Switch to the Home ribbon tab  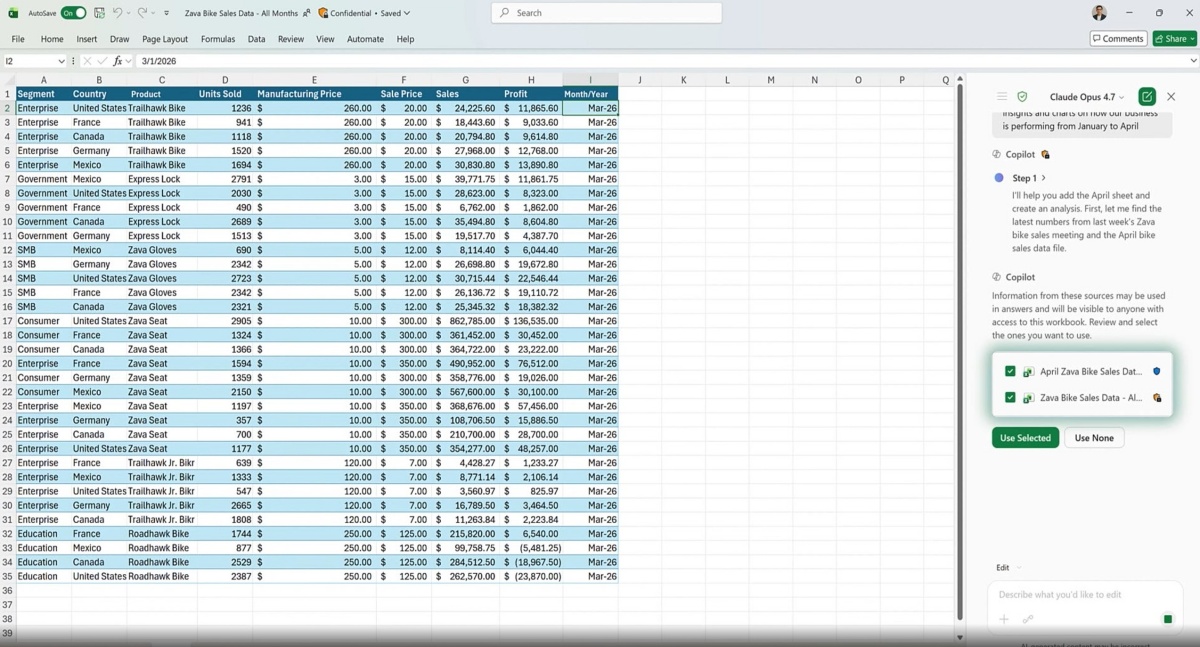52,39
